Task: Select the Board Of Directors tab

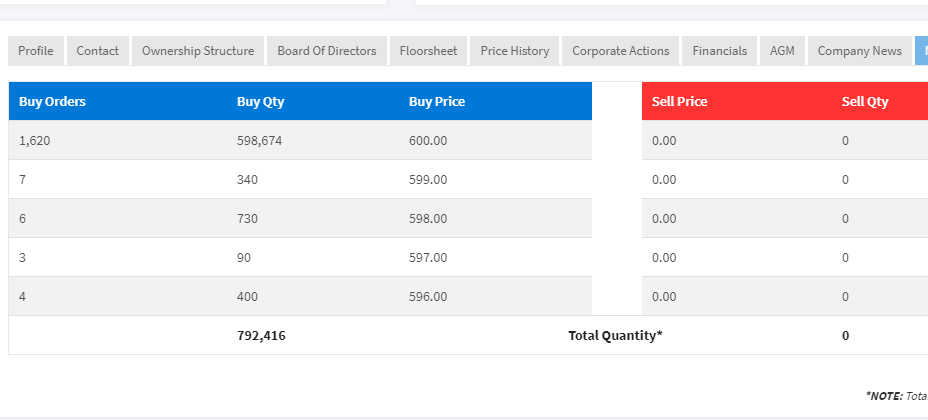Action: [x=327, y=51]
